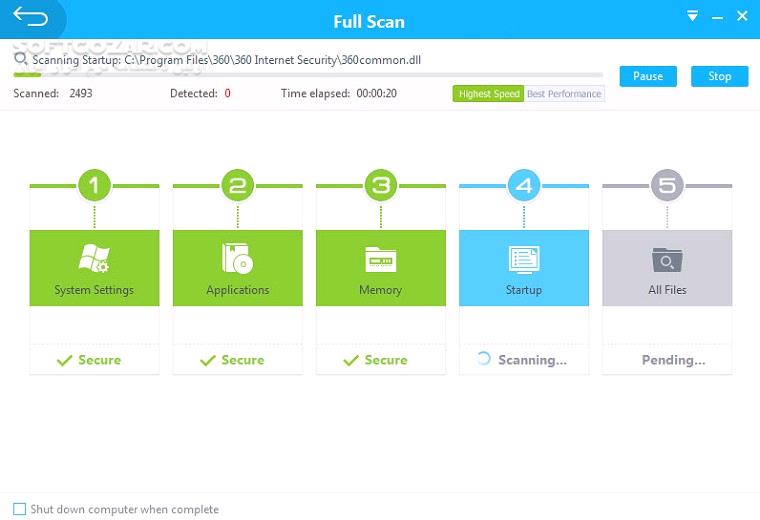Image resolution: width=760 pixels, height=520 pixels.
Task: Click the elapsed time 00:00:20
Action: point(377,93)
